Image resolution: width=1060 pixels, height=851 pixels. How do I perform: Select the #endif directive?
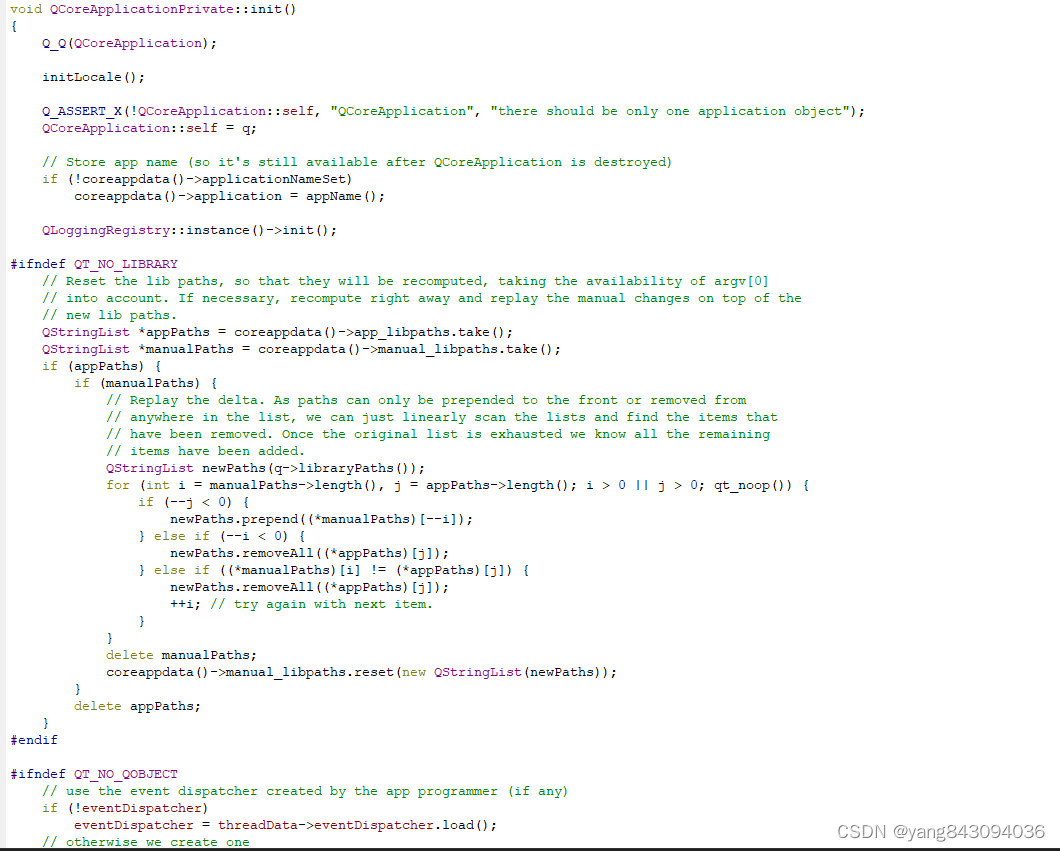coord(34,740)
